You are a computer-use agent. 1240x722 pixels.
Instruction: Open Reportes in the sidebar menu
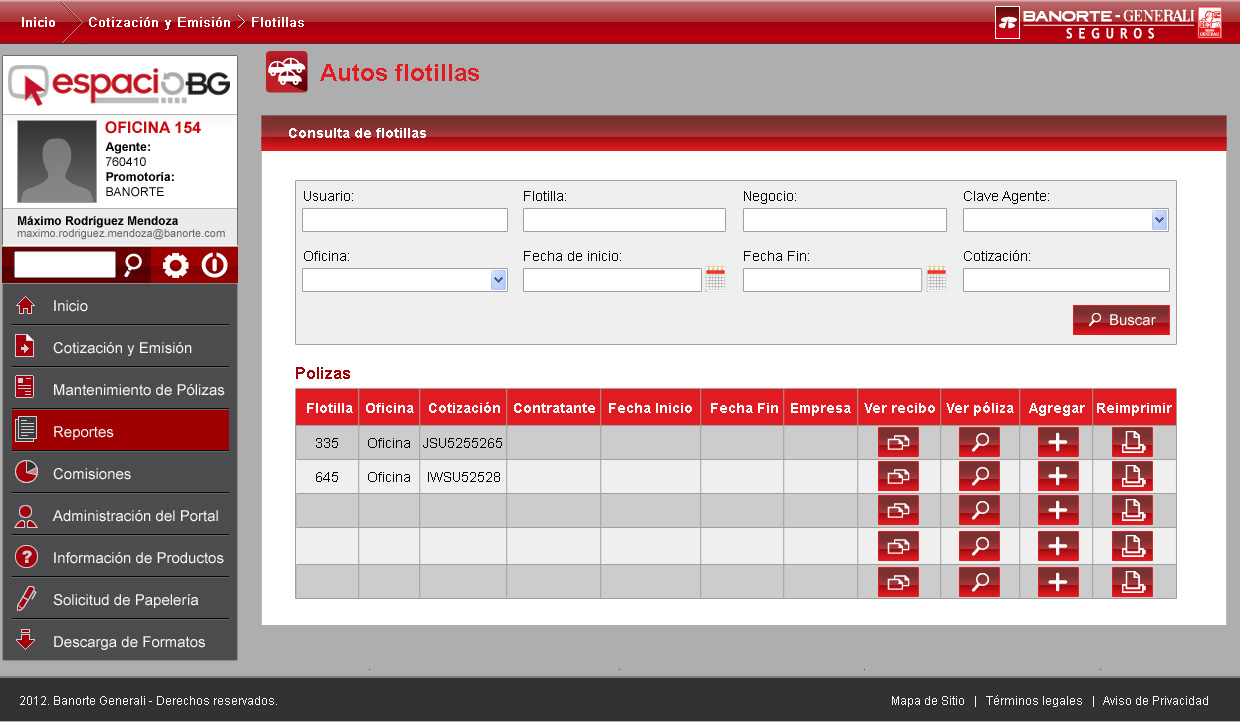120,431
